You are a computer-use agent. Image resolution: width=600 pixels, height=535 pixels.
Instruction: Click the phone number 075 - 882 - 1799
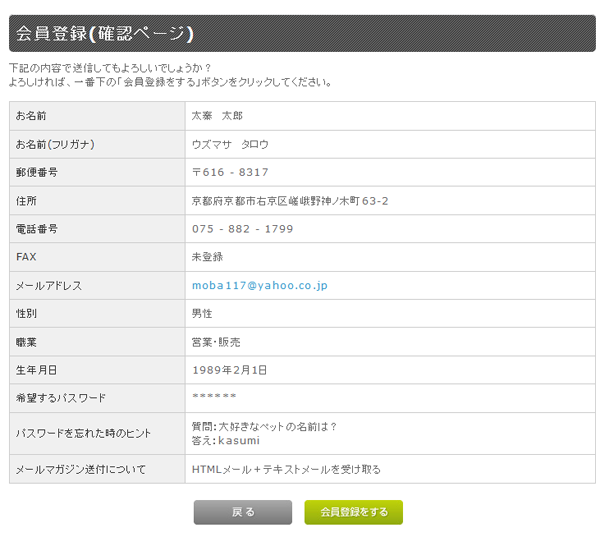242,229
